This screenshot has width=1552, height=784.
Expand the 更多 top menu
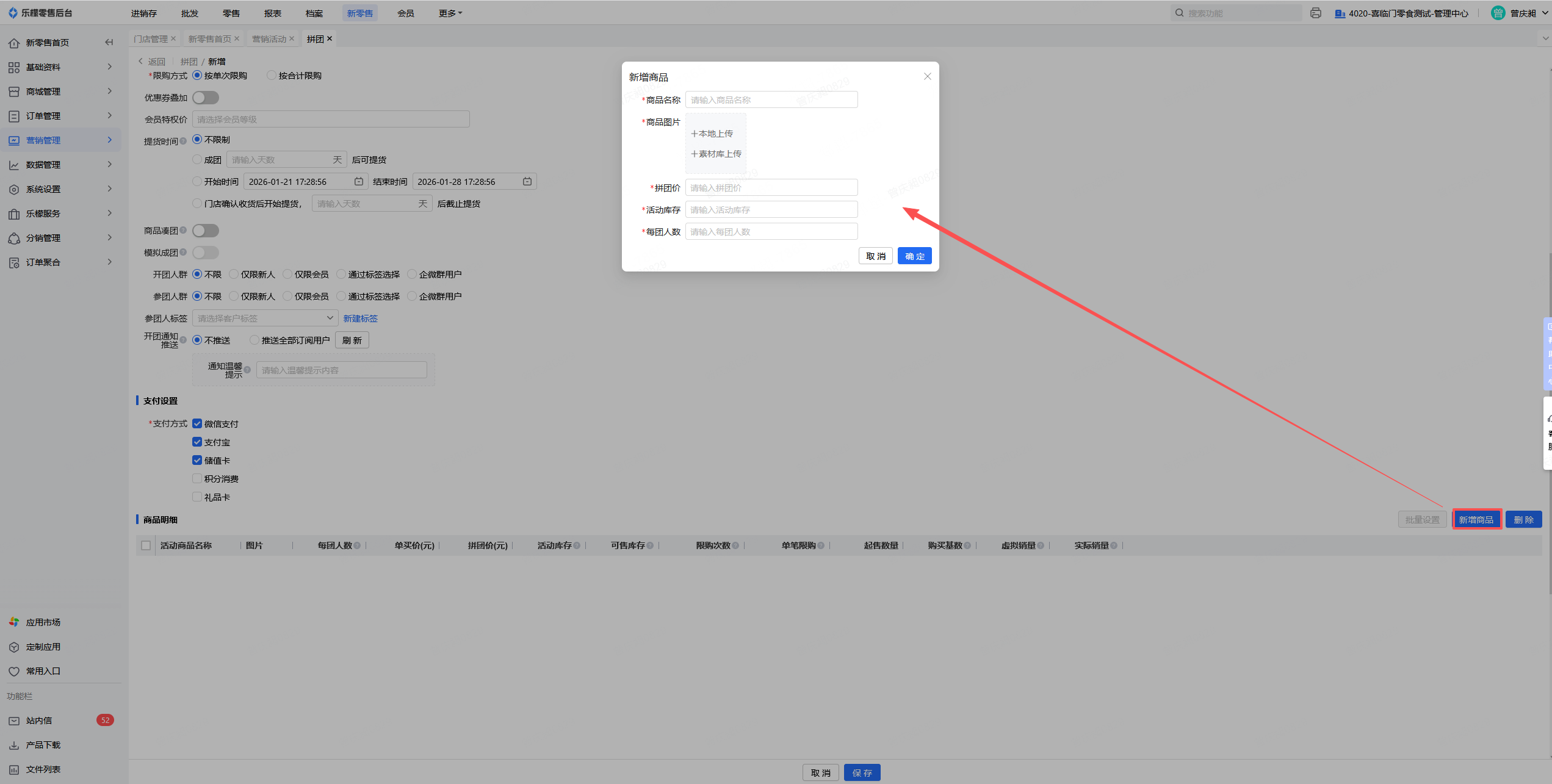[450, 13]
